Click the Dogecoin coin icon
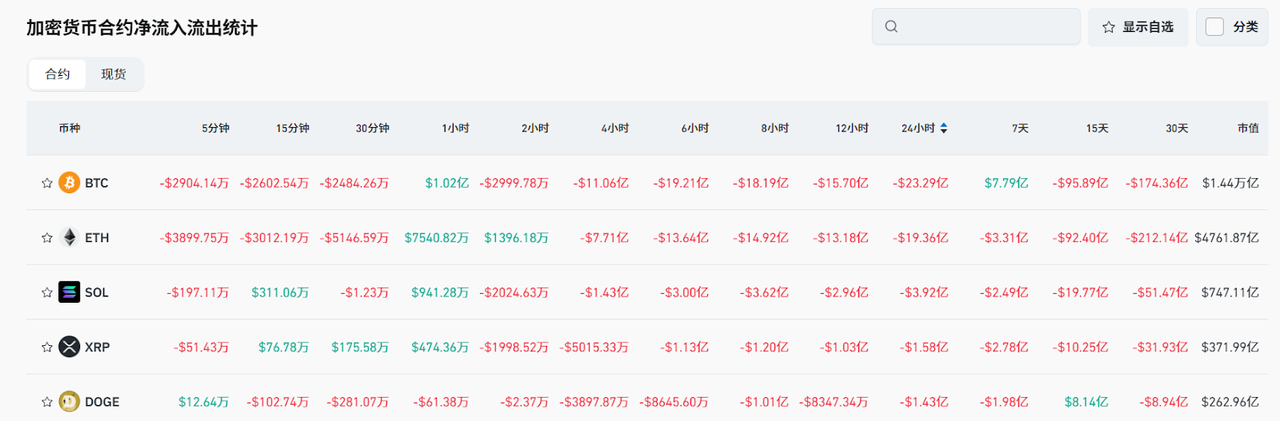 pyautogui.click(x=69, y=401)
